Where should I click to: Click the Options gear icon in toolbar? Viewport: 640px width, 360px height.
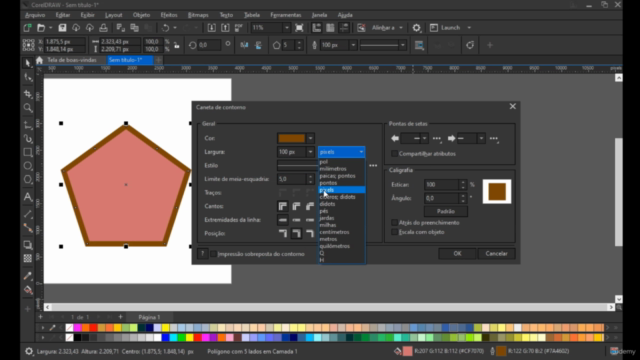click(x=416, y=28)
